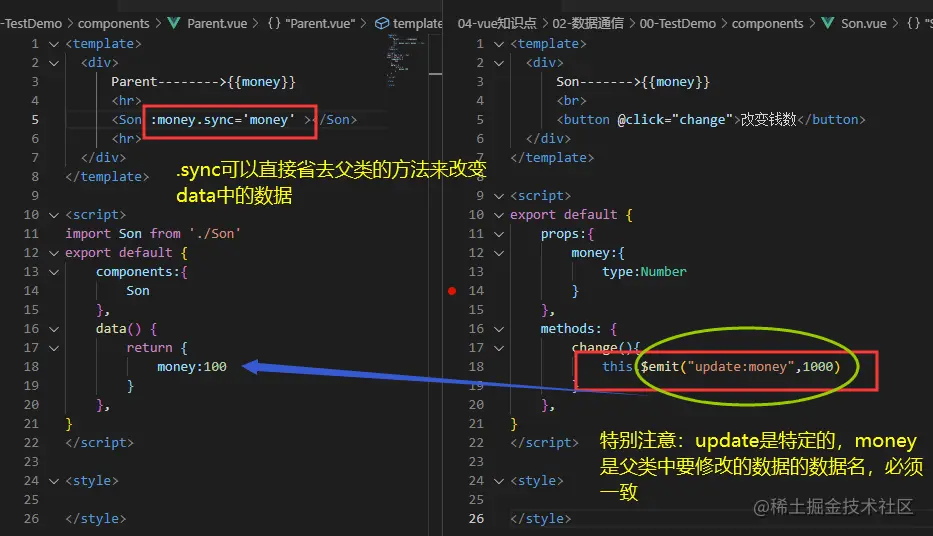The image size is (933, 536).
Task: Click the closing </template> tag in Son.vue
Action: 552,158
